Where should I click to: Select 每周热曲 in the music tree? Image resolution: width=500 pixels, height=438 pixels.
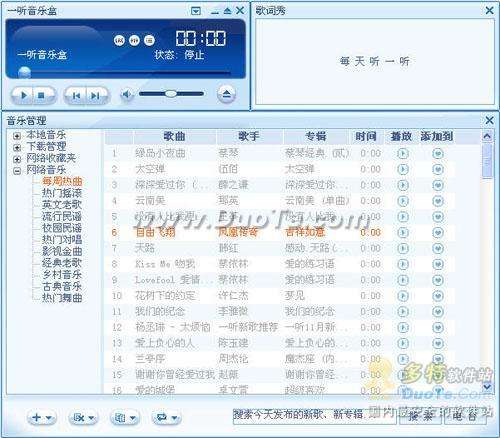coord(62,182)
